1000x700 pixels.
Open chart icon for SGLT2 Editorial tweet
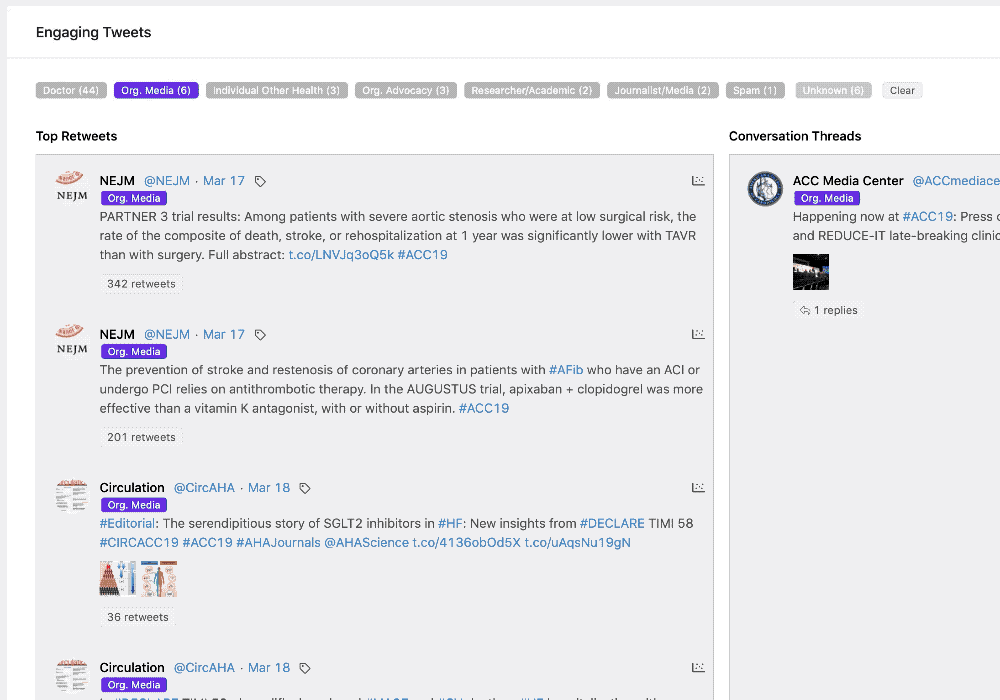698,488
